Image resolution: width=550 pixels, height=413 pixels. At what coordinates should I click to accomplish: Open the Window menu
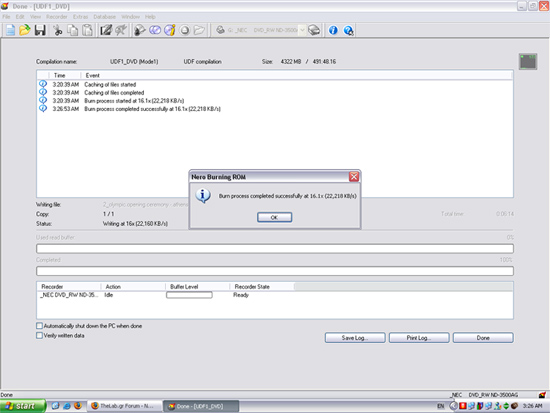pyautogui.click(x=130, y=16)
